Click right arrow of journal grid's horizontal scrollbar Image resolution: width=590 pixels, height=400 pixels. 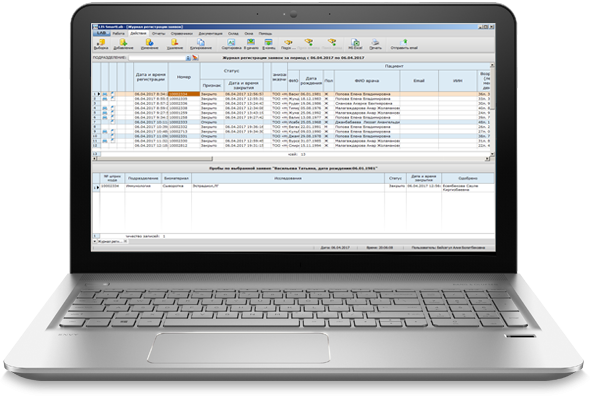[487, 159]
